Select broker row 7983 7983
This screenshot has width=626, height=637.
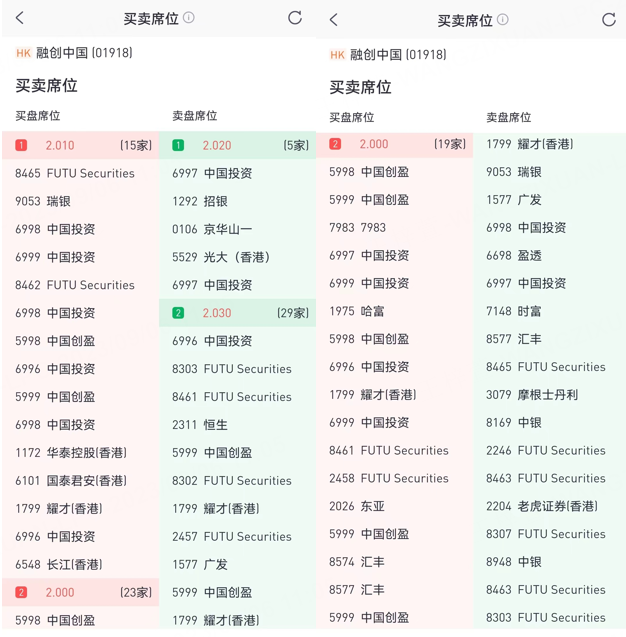tap(394, 228)
